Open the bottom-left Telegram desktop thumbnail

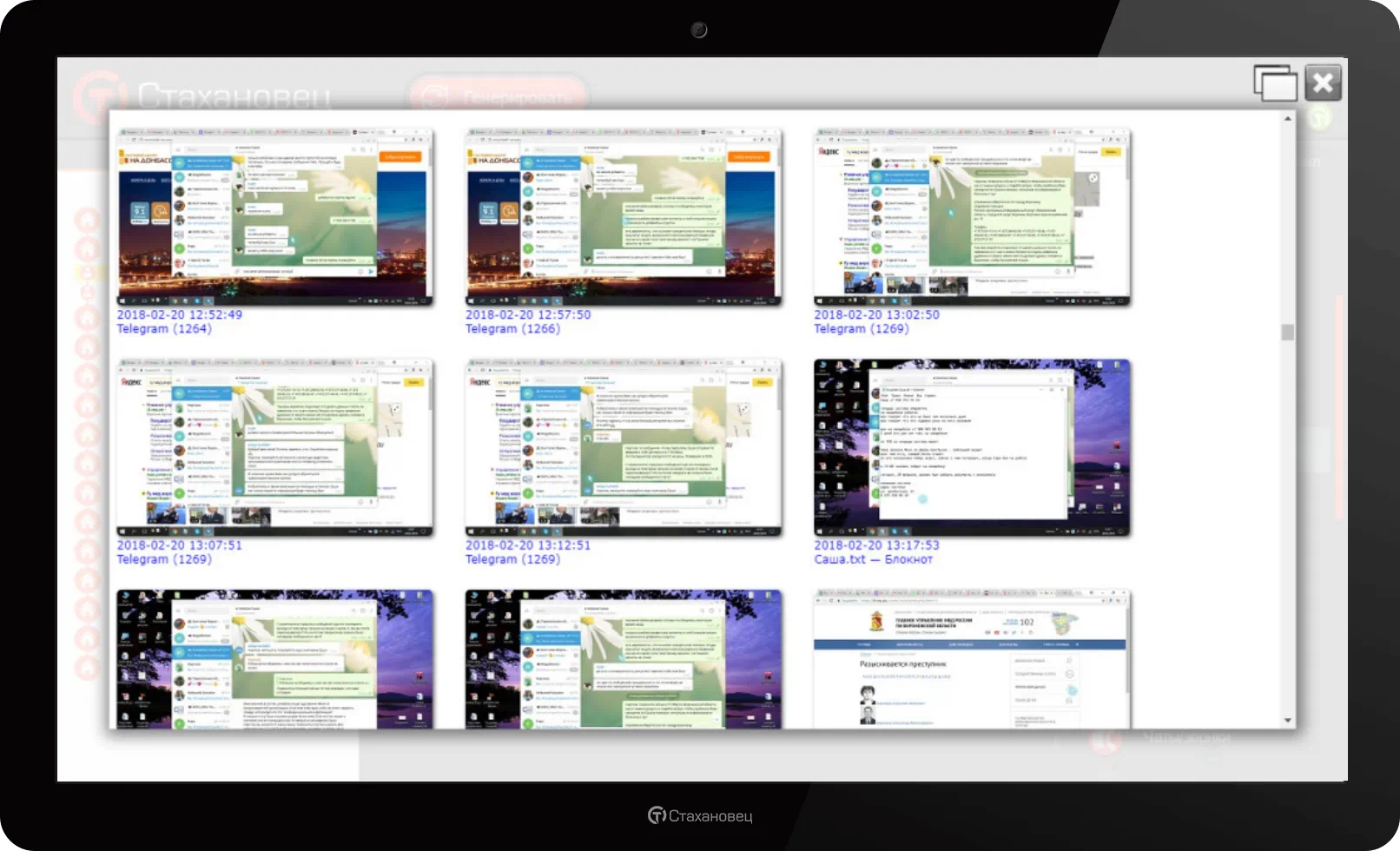point(275,659)
